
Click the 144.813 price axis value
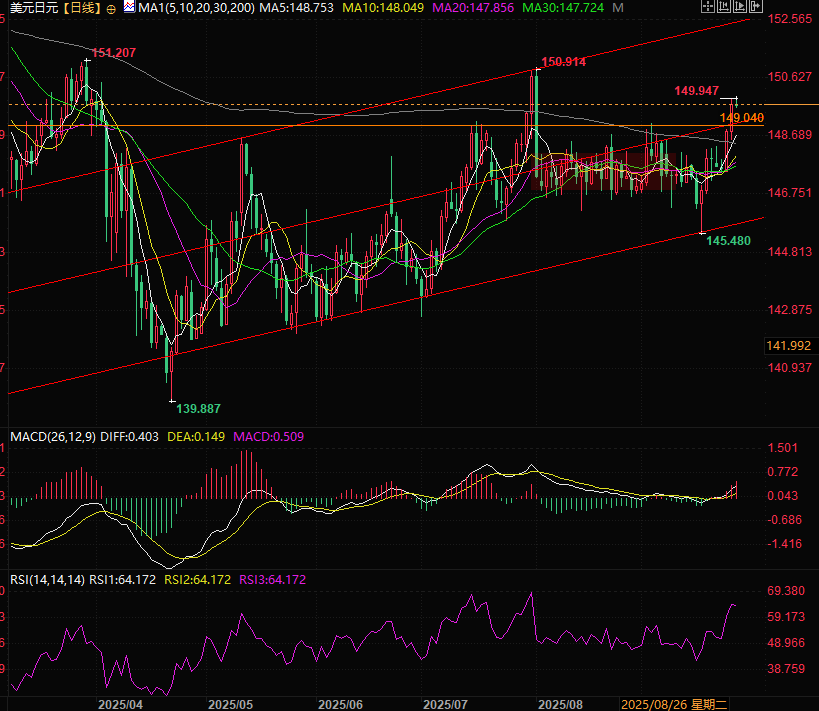[x=790, y=252]
